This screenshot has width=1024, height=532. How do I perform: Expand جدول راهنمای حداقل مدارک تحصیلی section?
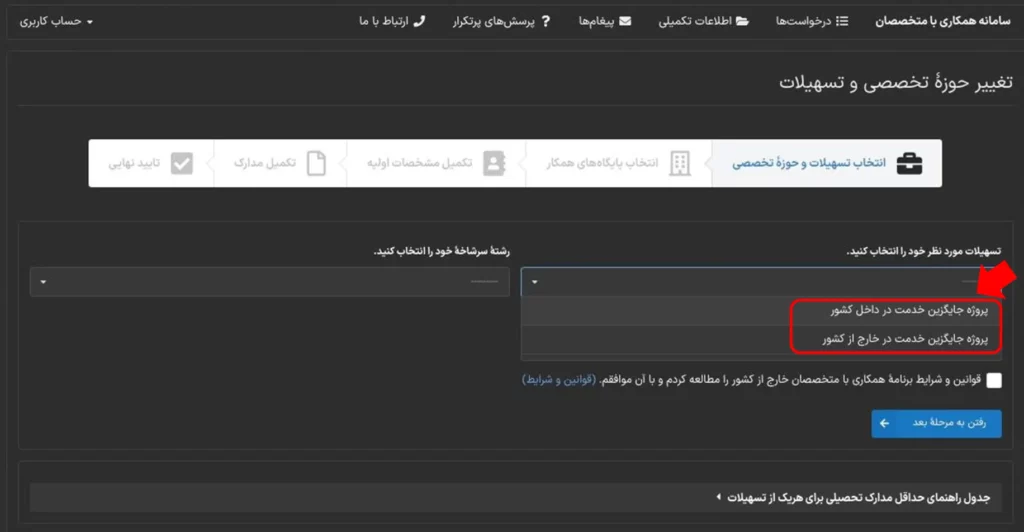(x=515, y=498)
